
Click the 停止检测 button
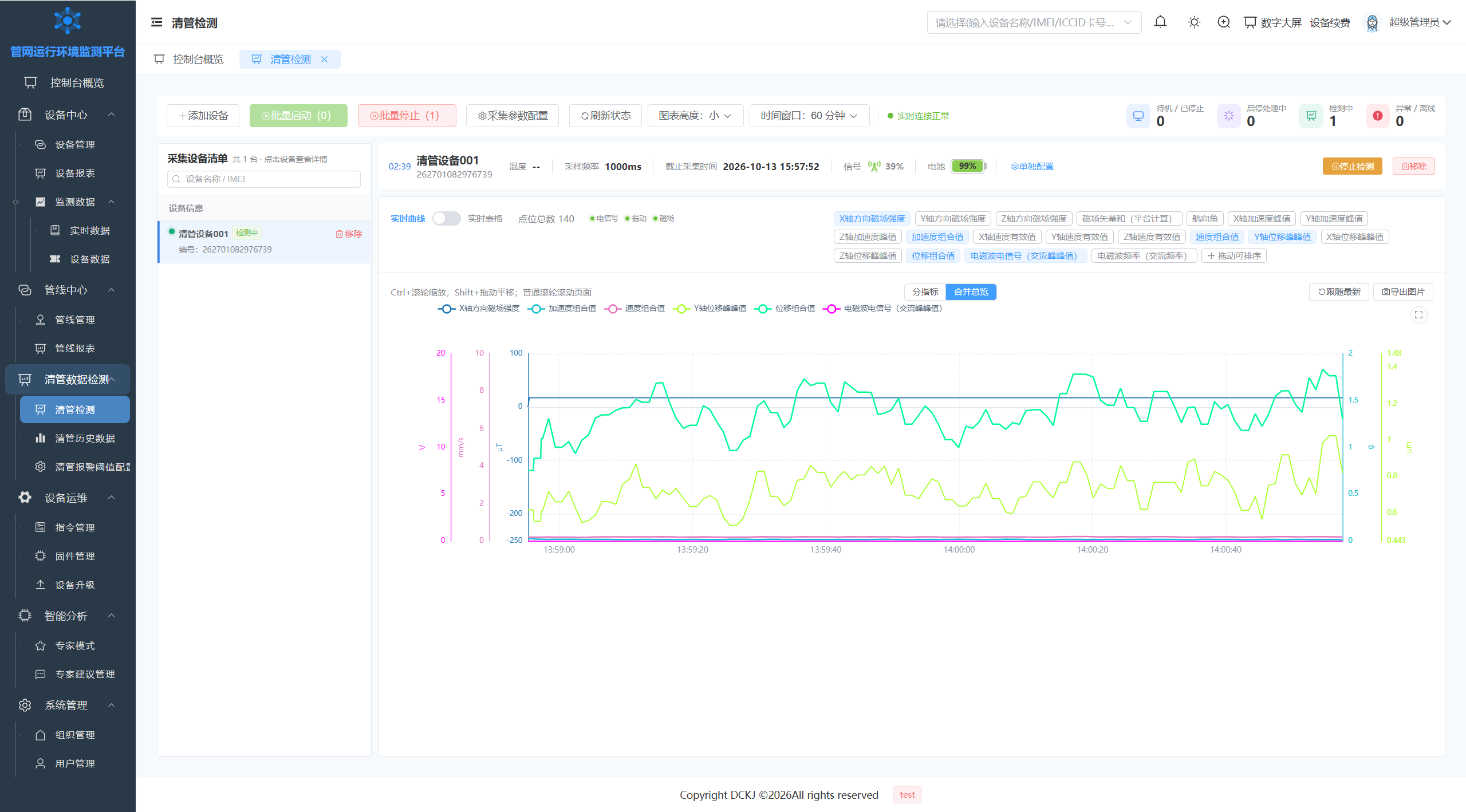tap(1352, 166)
